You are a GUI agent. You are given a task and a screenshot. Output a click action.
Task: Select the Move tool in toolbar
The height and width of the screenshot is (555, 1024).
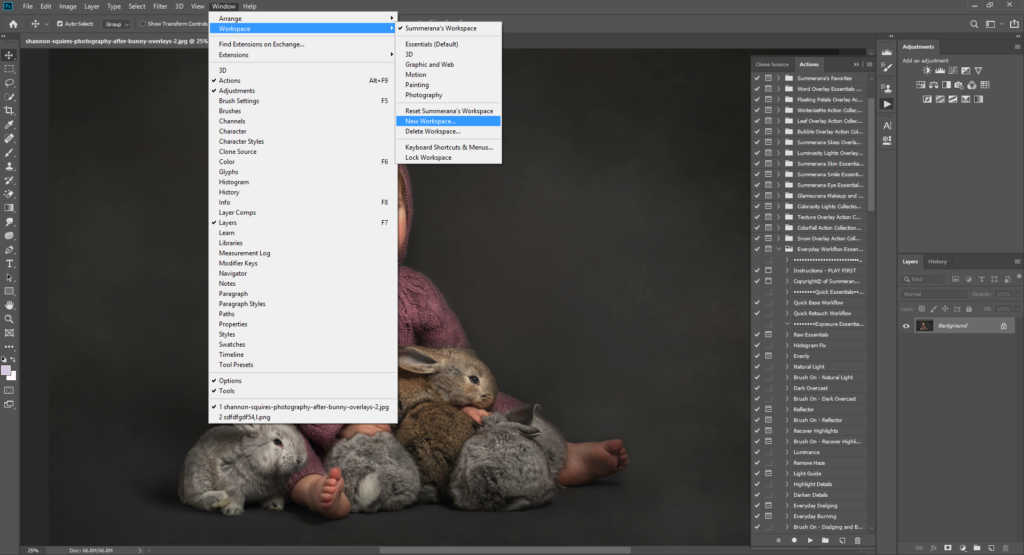point(9,55)
